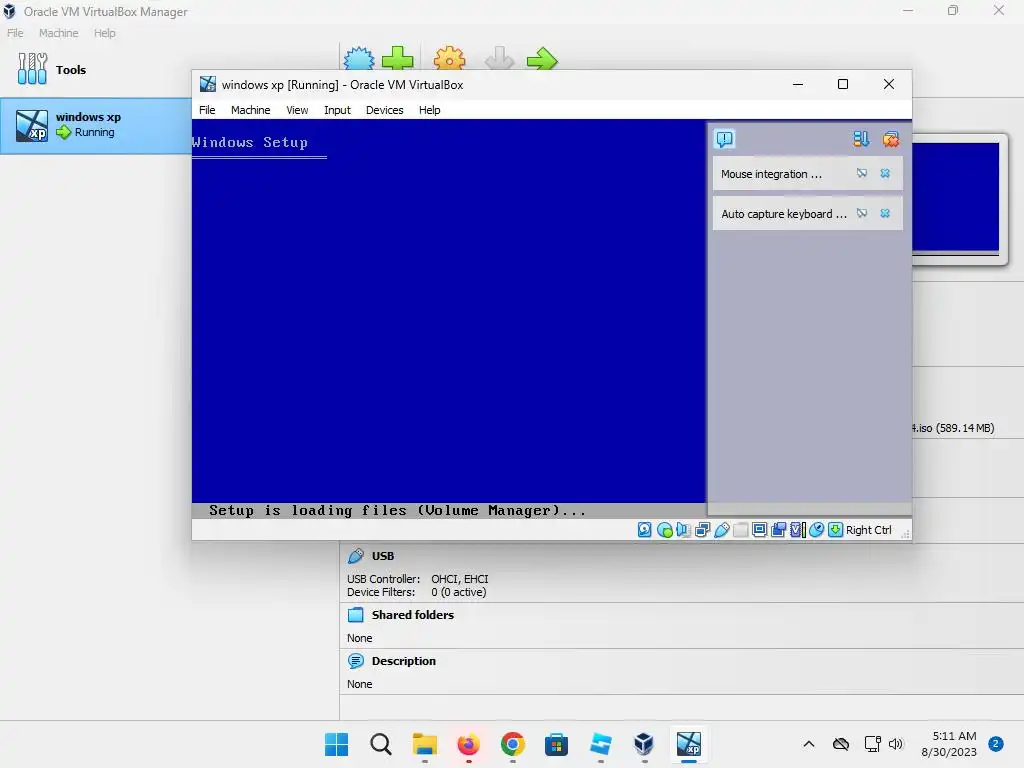Open the View menu in the VM window

coord(297,110)
